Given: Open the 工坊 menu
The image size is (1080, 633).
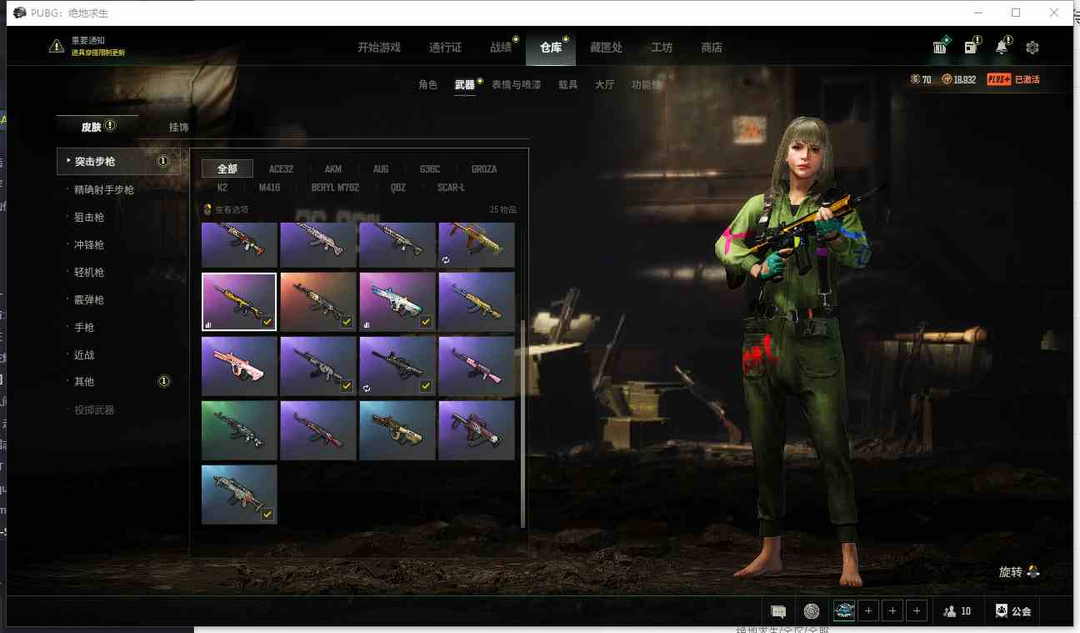Looking at the screenshot, I should 661,48.
